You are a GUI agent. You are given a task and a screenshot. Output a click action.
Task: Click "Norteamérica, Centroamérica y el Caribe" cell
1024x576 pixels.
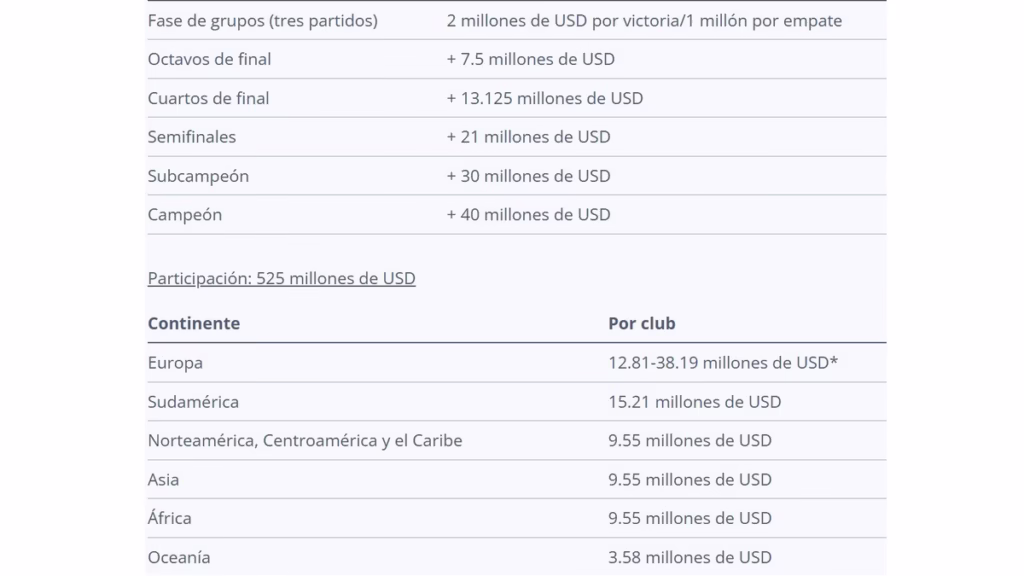point(305,440)
